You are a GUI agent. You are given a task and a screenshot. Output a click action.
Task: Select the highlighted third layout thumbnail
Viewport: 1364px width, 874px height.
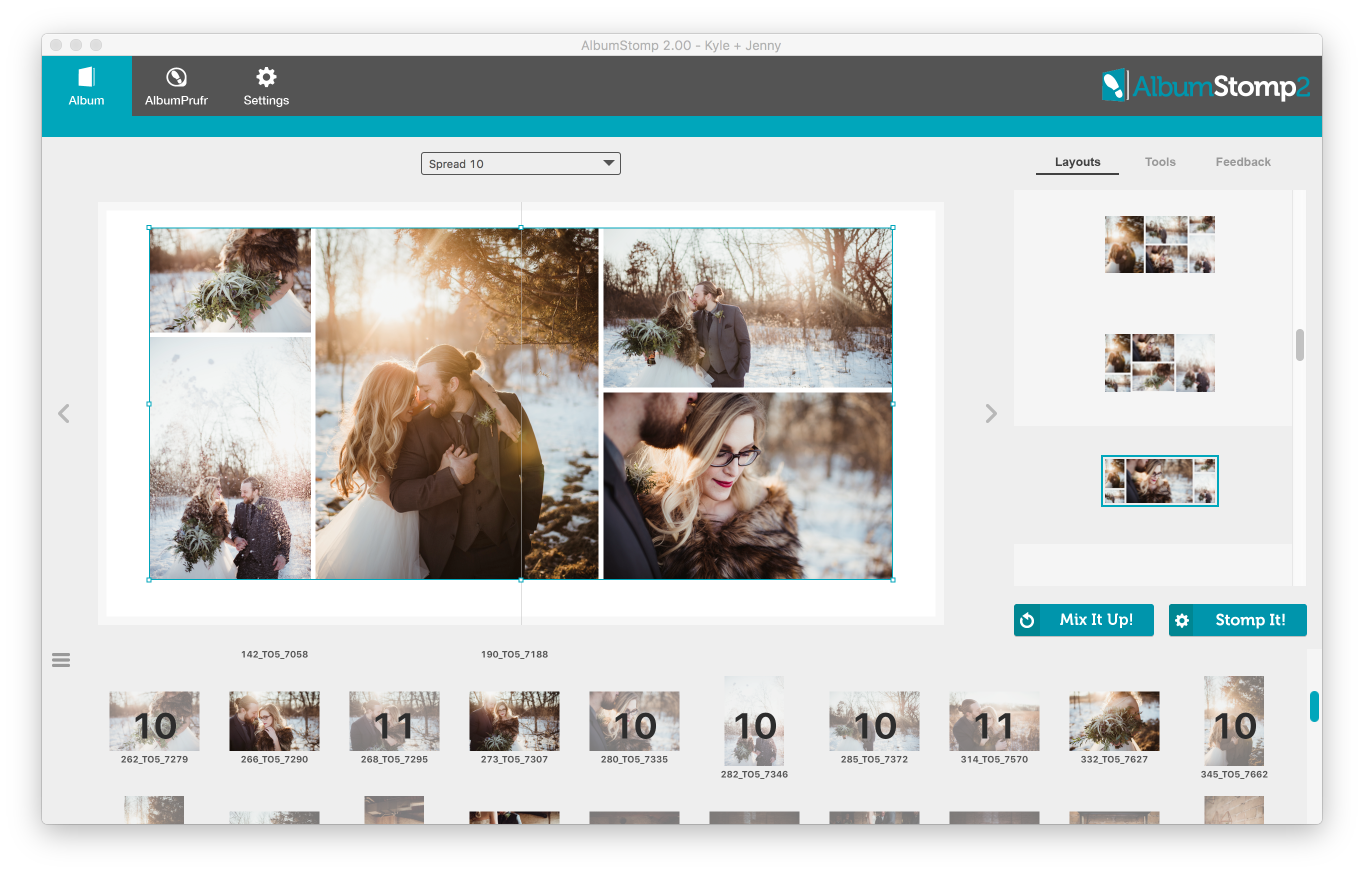coord(1160,481)
